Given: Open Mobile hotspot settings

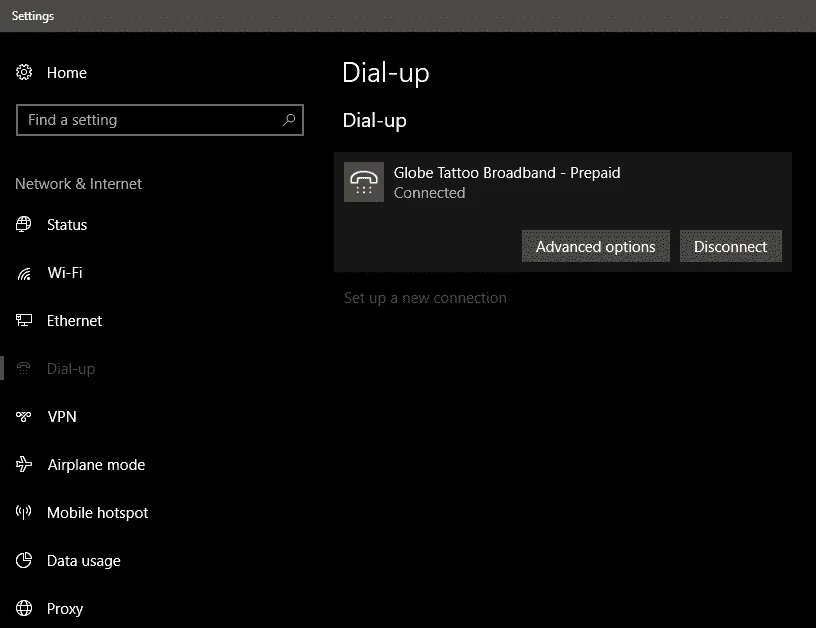Looking at the screenshot, I should click(x=98, y=513).
